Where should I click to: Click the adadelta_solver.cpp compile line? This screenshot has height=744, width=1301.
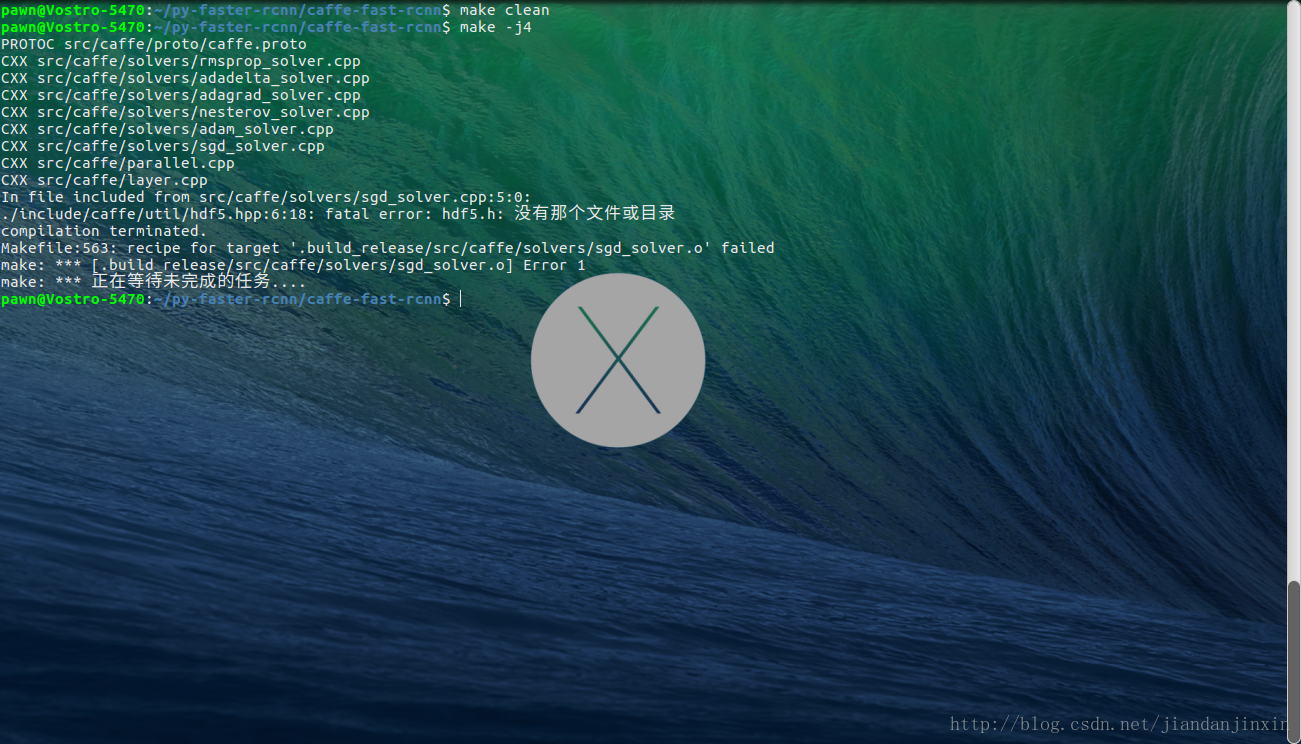click(x=185, y=78)
